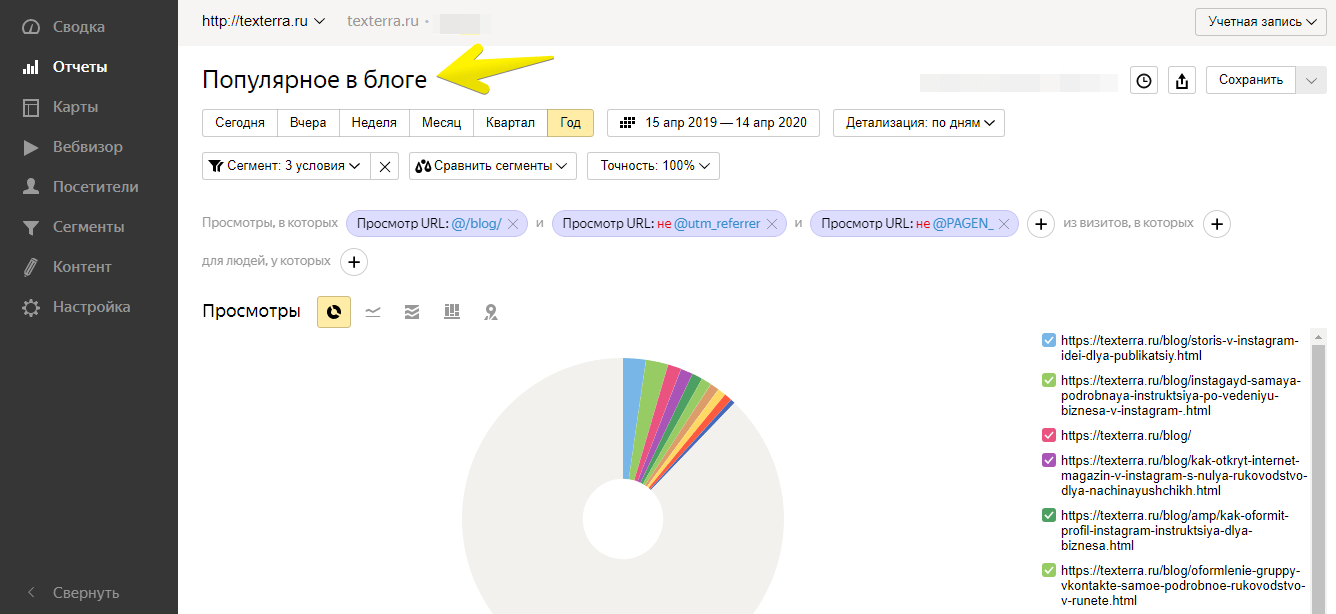1336x614 pixels.
Task: Uncheck the https://texterra.ru/blog/ legend checkbox
Action: tap(1049, 435)
